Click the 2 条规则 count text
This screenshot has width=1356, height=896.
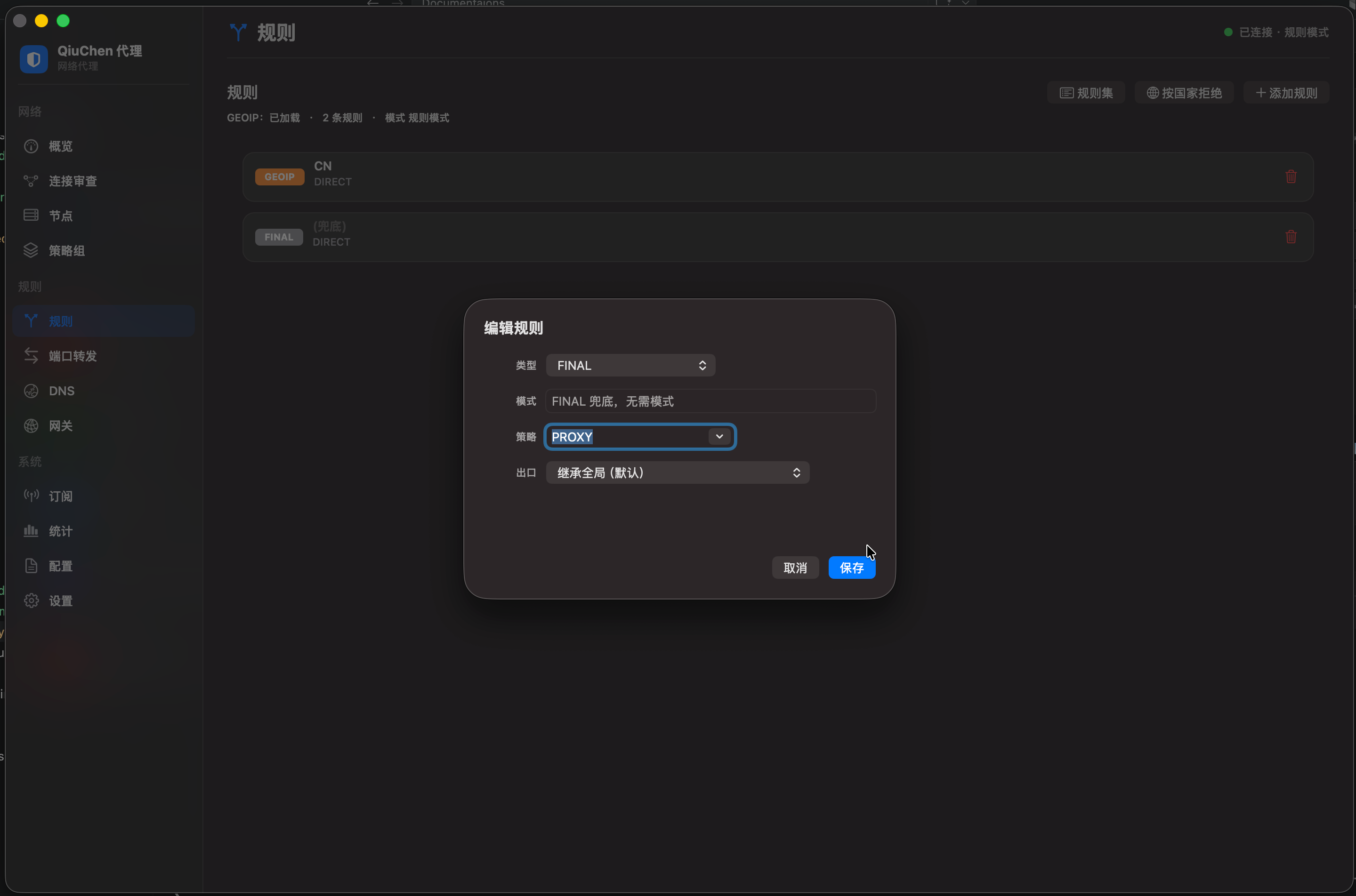pyautogui.click(x=342, y=118)
